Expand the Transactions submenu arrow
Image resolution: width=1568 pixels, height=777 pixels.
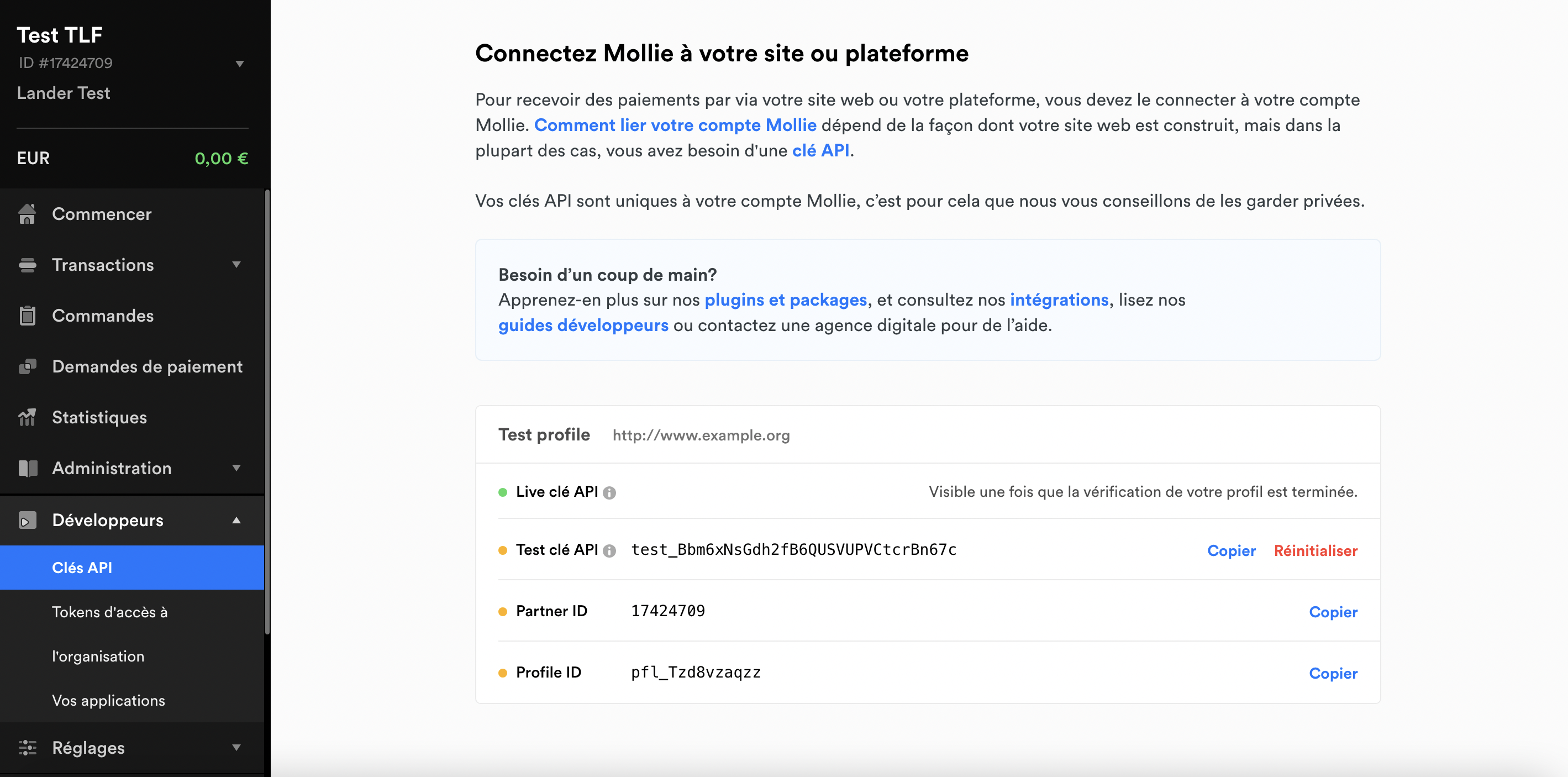(237, 265)
